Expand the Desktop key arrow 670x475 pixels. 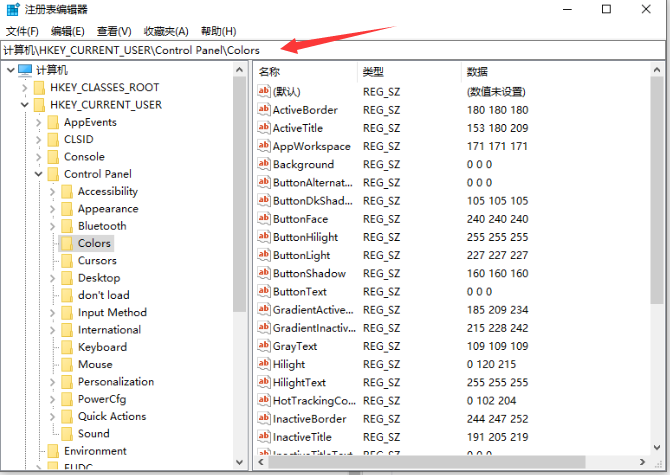pyautogui.click(x=52, y=278)
